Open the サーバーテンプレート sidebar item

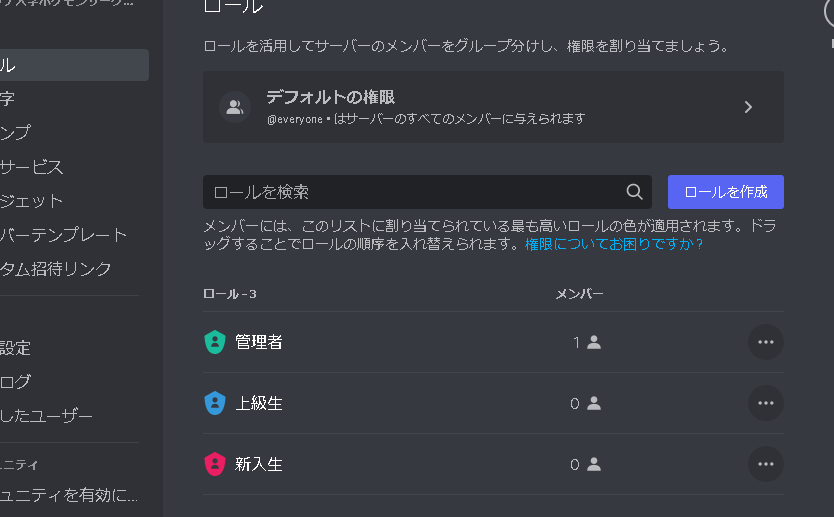click(64, 235)
